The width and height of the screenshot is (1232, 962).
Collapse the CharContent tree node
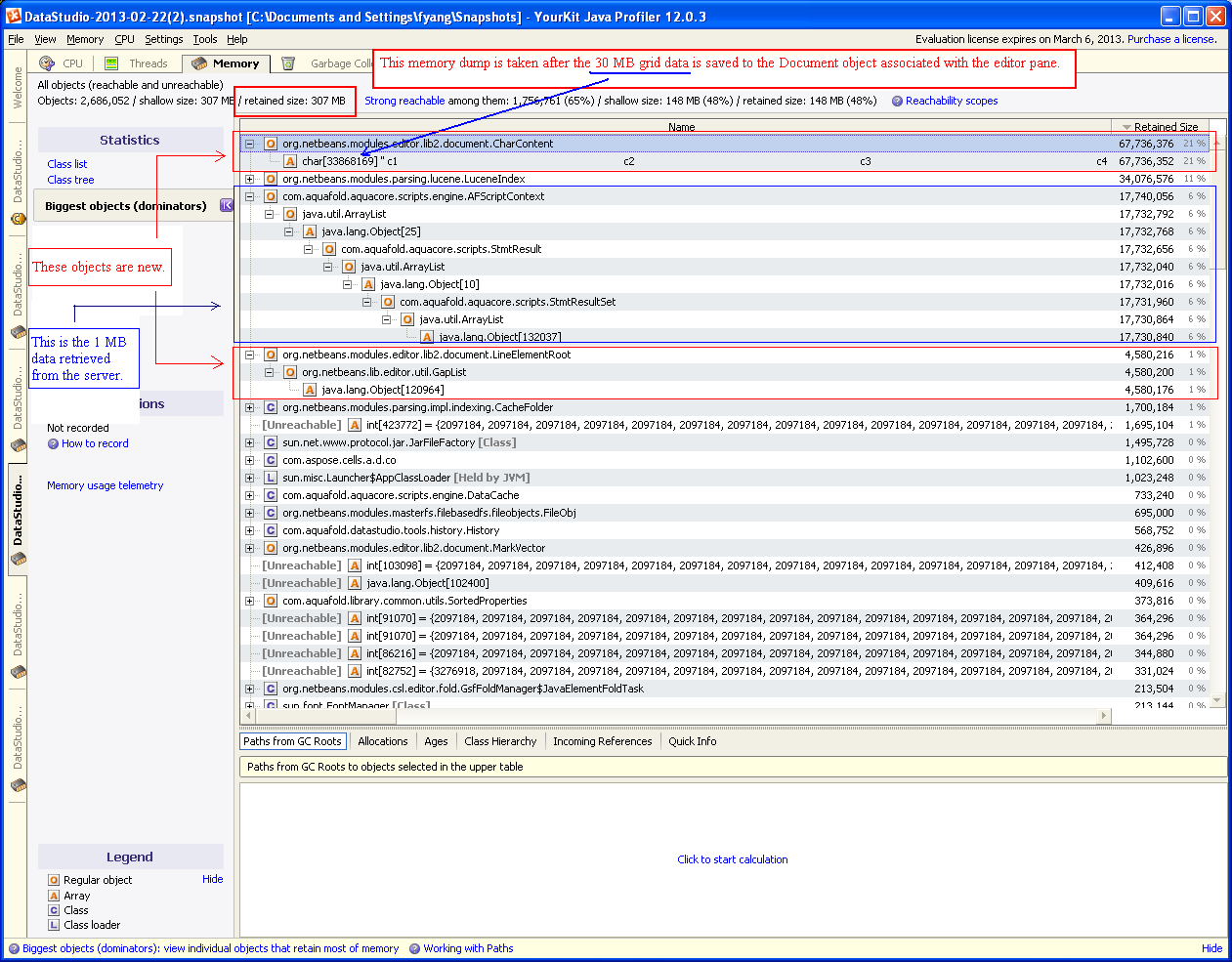pos(249,144)
